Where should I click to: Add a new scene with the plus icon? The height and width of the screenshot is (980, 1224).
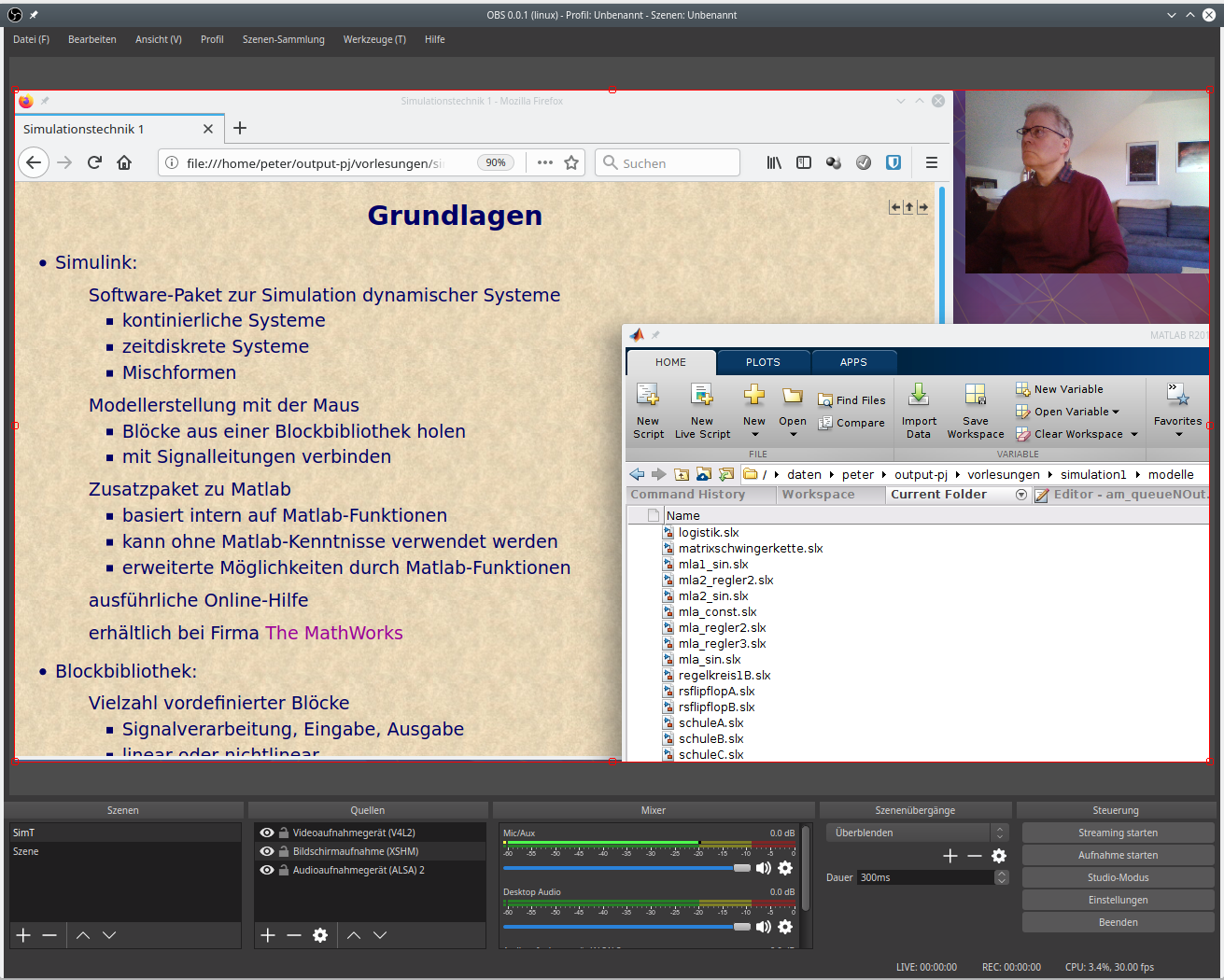click(23, 935)
